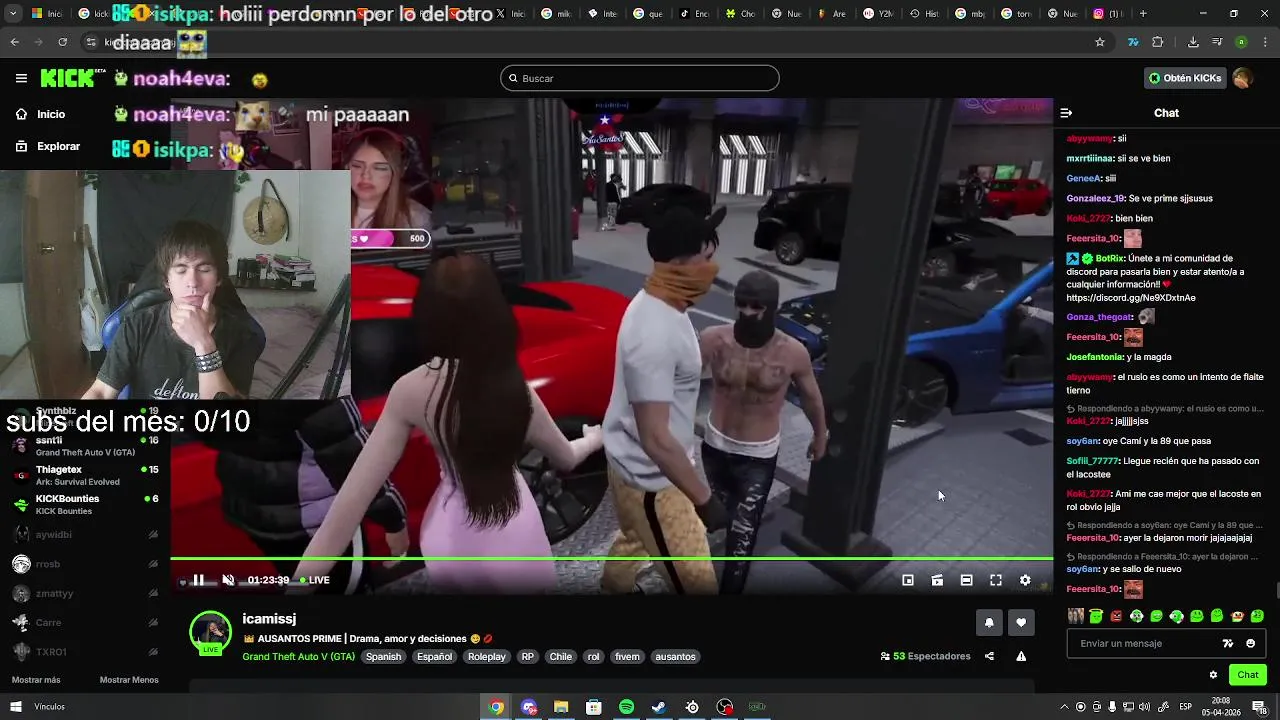The width and height of the screenshot is (1280, 720).
Task: Open aywidbi offline channel in sidebar
Action: coord(85,535)
